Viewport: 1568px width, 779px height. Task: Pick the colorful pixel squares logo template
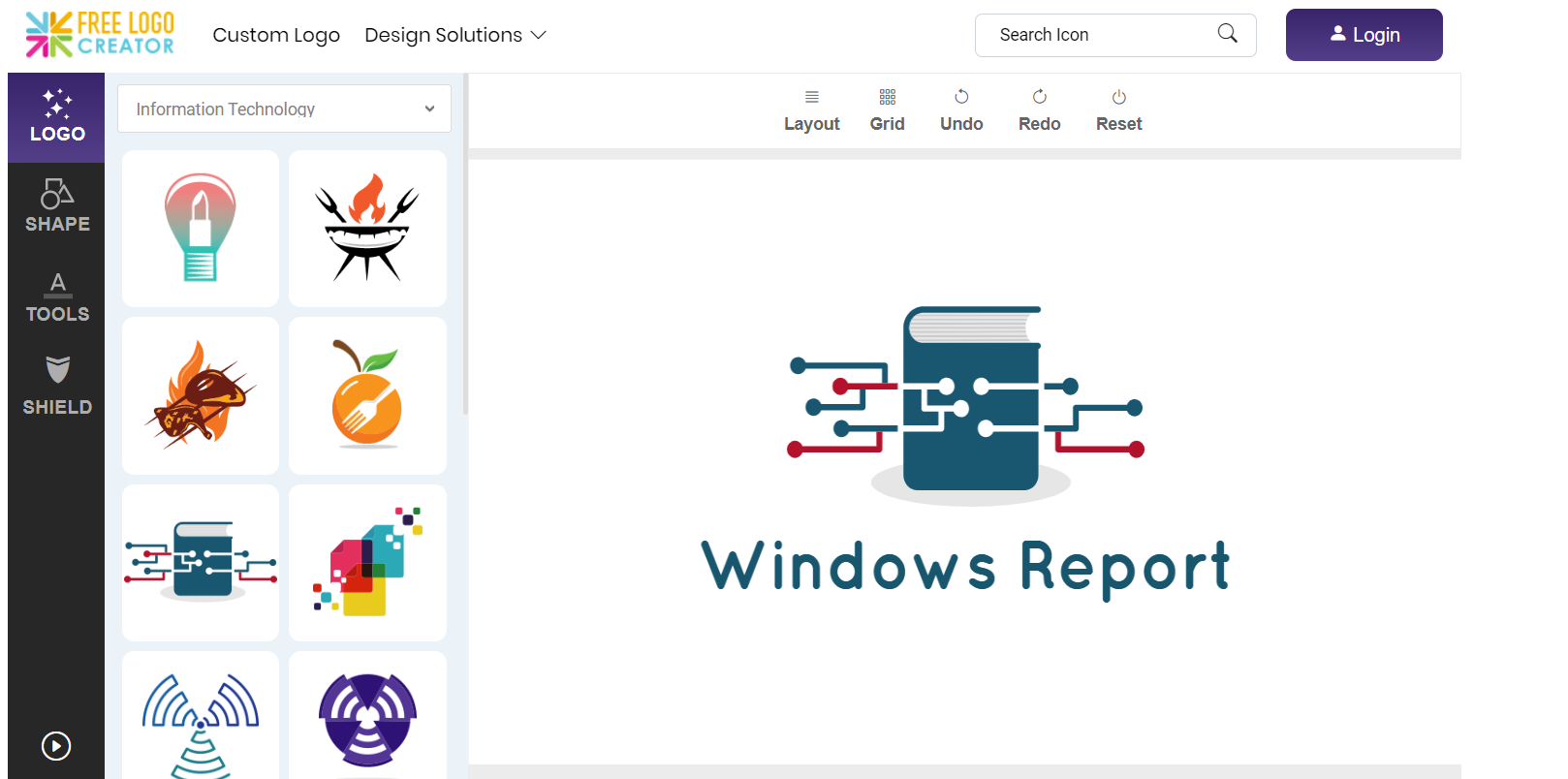(x=367, y=563)
